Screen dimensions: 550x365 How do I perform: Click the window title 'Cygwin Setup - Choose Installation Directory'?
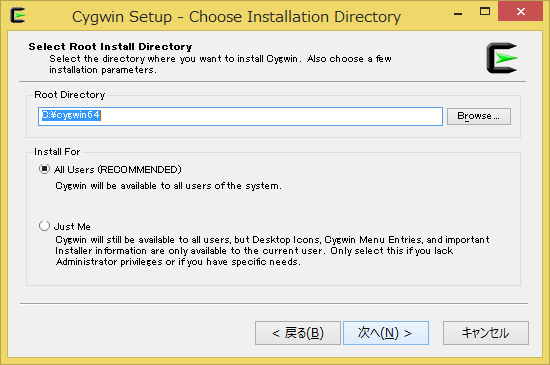[x=236, y=16]
